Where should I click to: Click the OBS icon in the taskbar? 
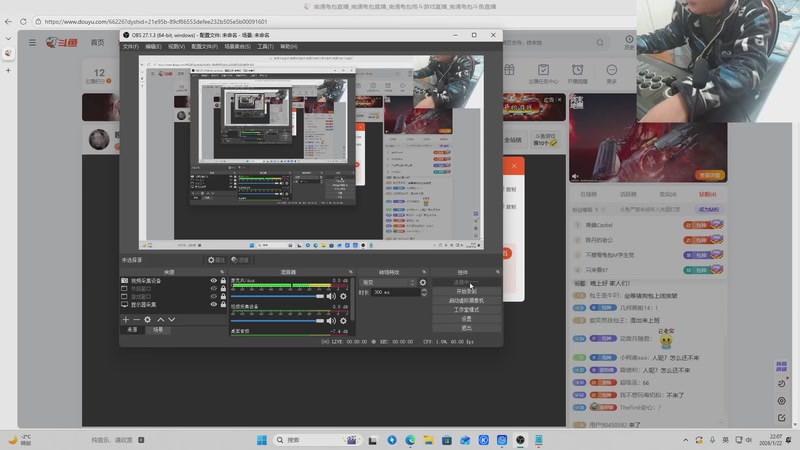[x=520, y=440]
